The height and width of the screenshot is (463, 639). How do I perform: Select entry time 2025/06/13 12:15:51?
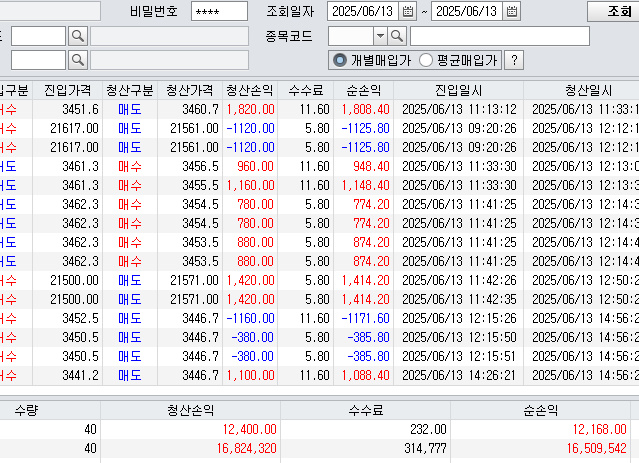(x=458, y=356)
